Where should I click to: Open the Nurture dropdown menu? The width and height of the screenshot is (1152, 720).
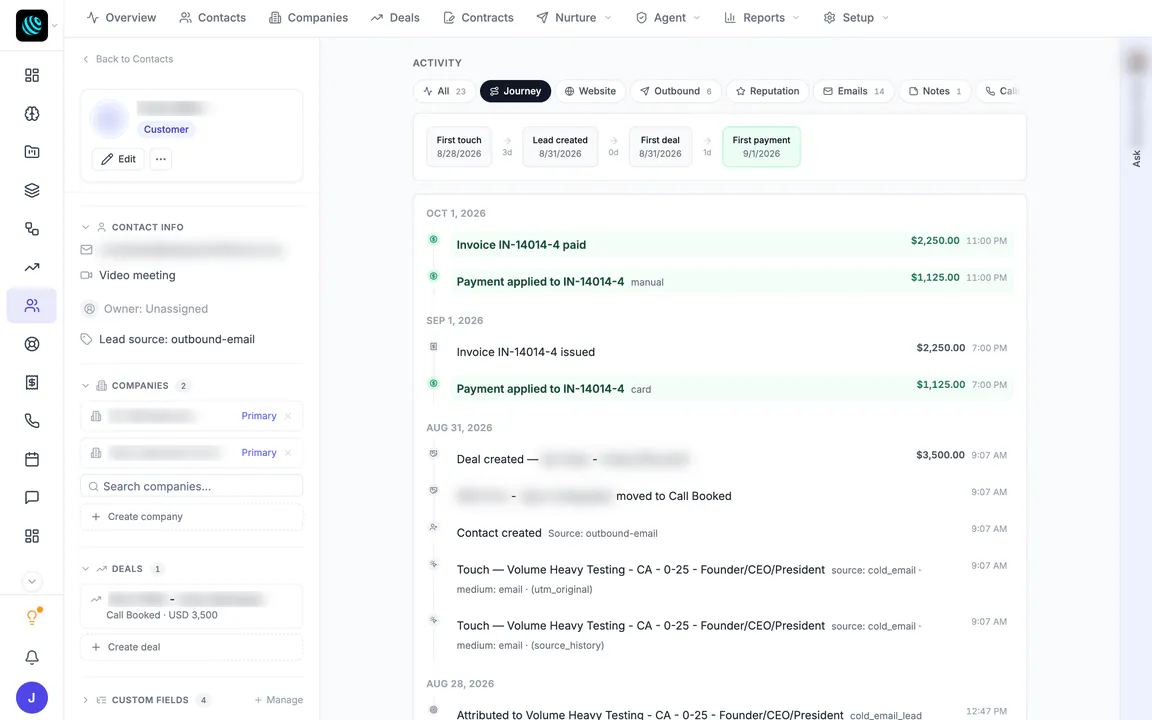click(x=574, y=18)
